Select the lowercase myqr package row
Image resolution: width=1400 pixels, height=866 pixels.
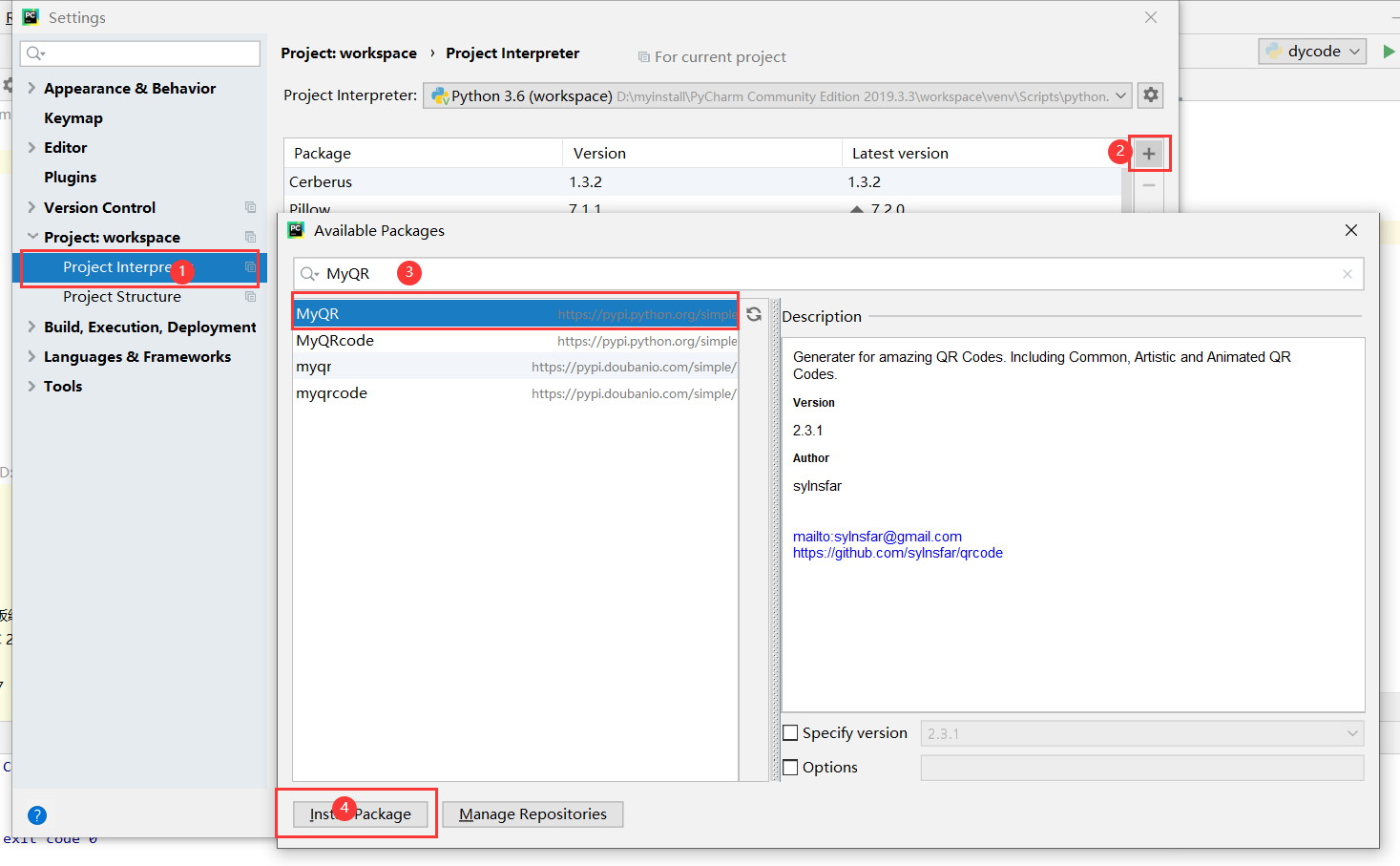pos(515,367)
